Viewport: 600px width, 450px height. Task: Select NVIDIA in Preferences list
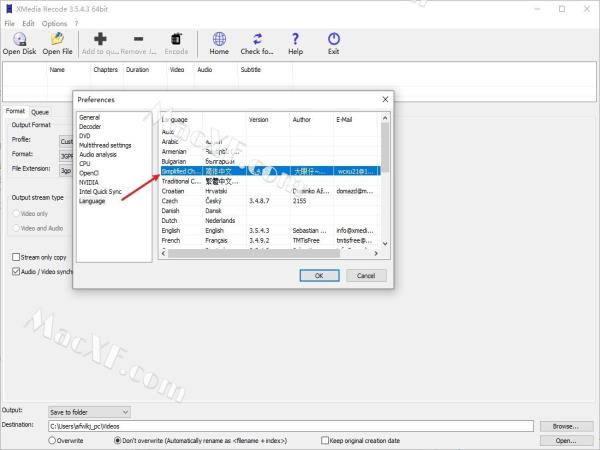pyautogui.click(x=89, y=183)
